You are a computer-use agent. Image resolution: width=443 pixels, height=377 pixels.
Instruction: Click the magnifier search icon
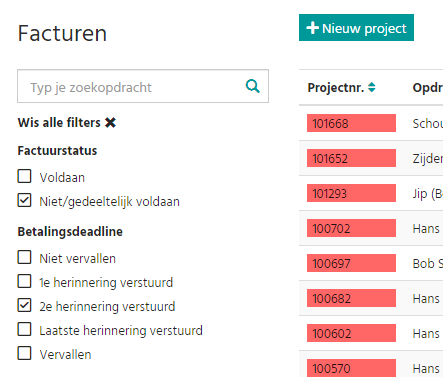(253, 86)
